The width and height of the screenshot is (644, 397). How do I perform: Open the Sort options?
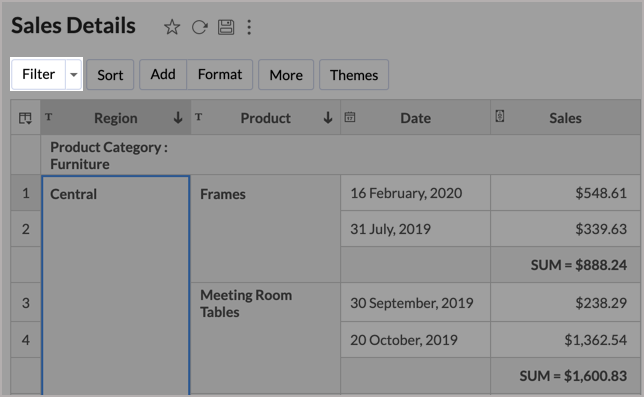pos(110,75)
